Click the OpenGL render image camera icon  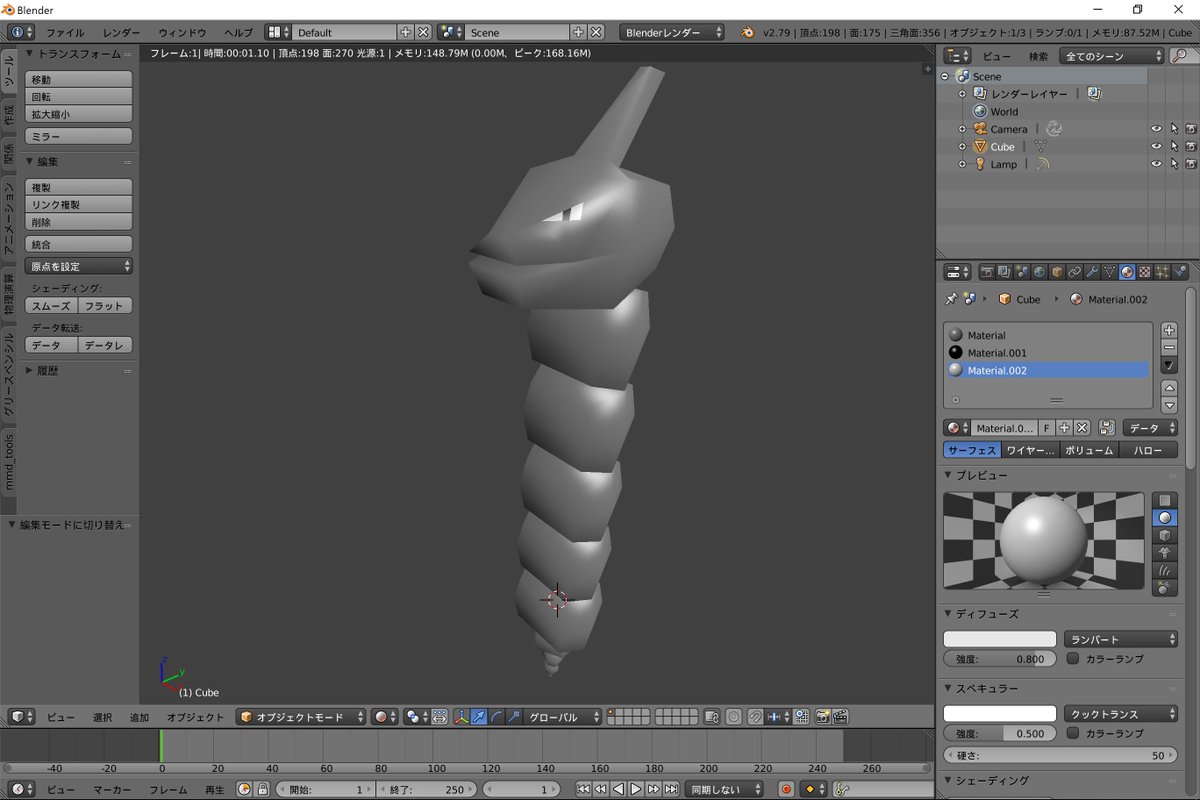tap(822, 717)
